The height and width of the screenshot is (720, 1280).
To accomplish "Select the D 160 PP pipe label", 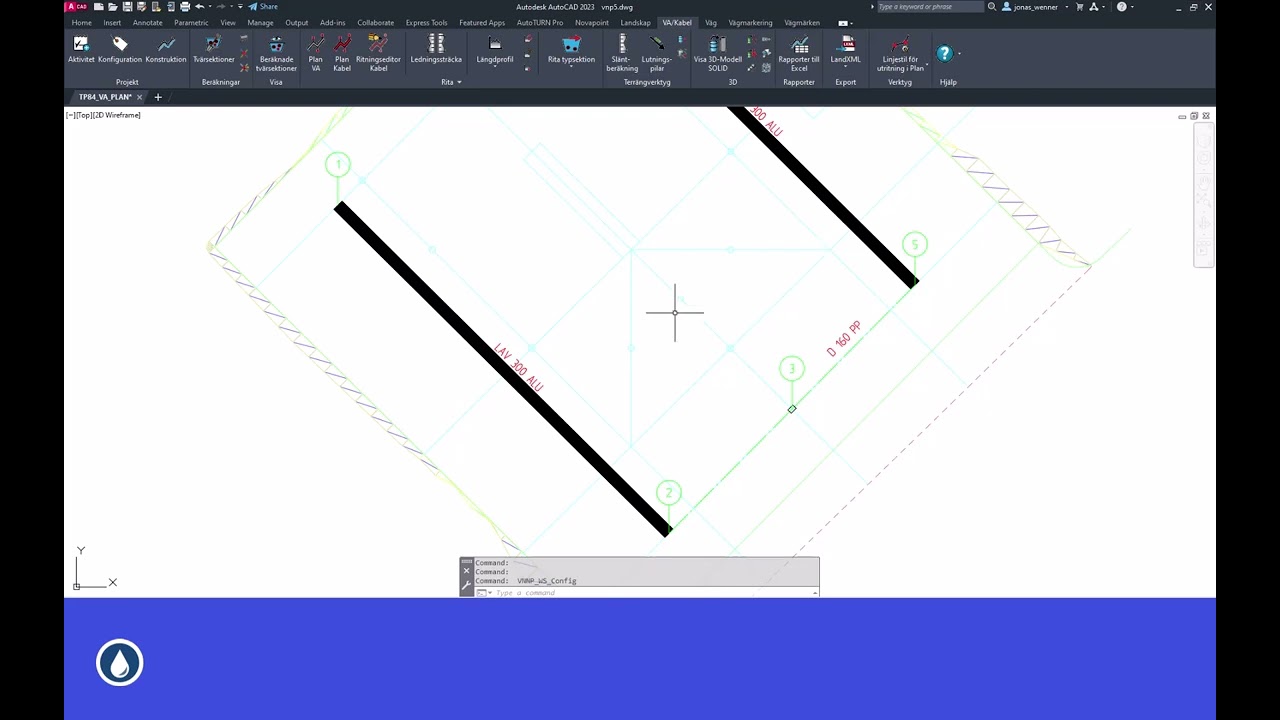I will tap(844, 339).
